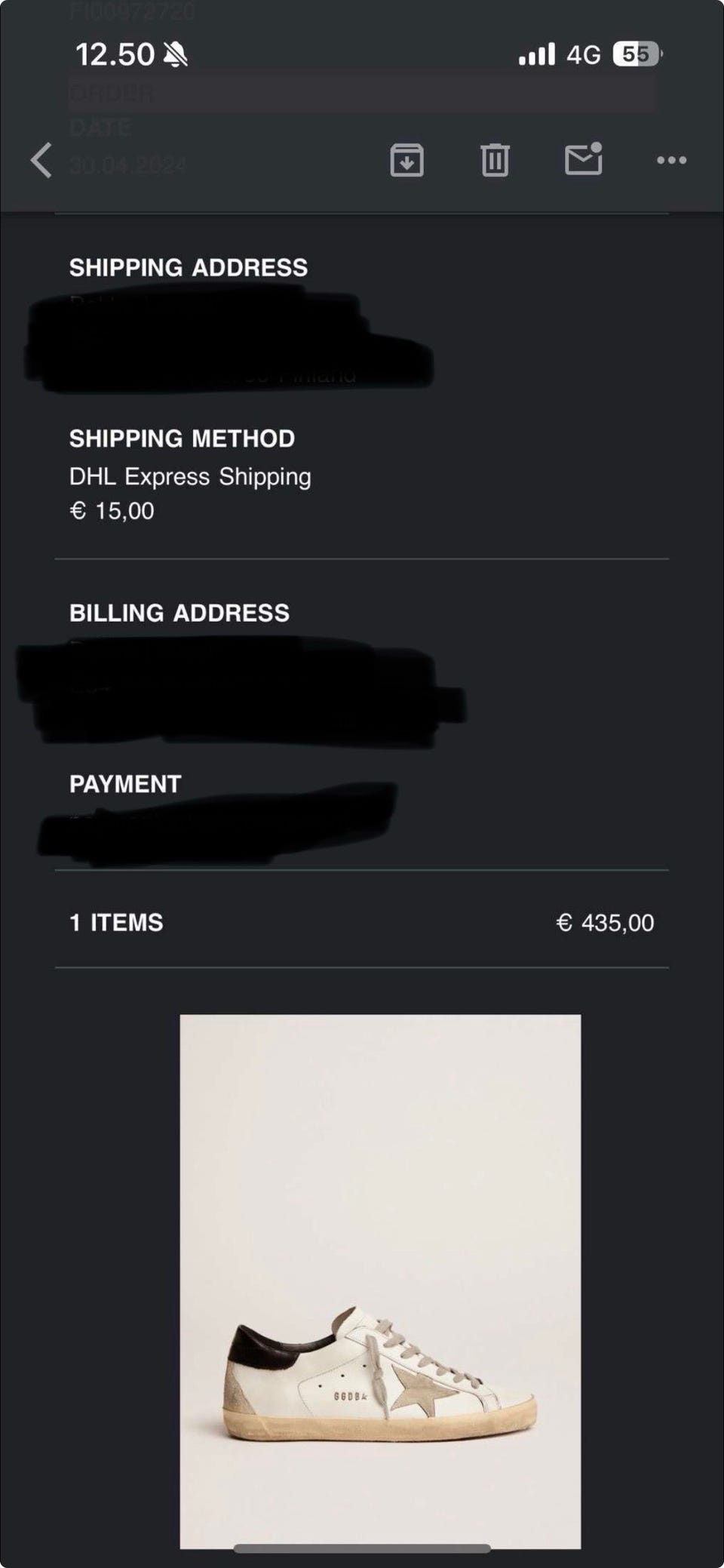
Task: Tap the silent mode bell icon
Action: point(176,54)
